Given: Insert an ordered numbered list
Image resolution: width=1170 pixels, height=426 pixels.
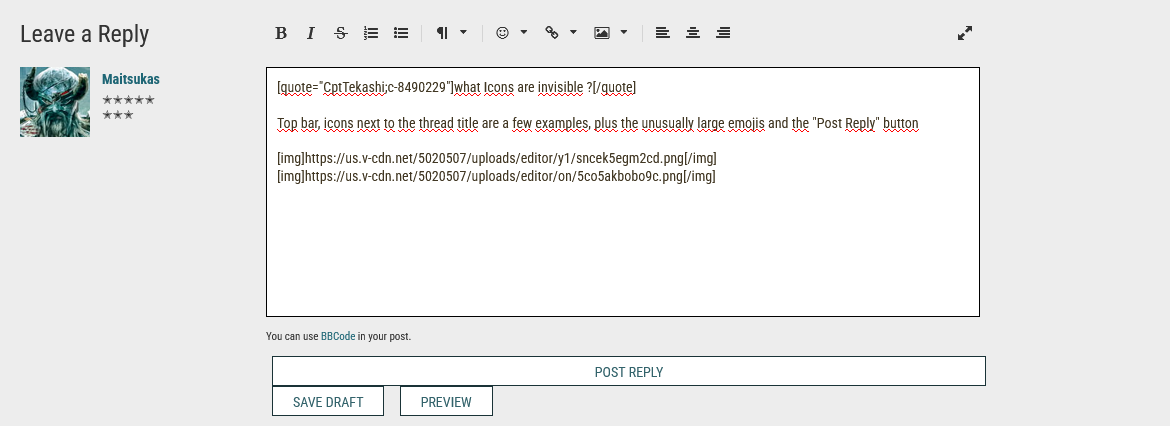Looking at the screenshot, I should [371, 33].
